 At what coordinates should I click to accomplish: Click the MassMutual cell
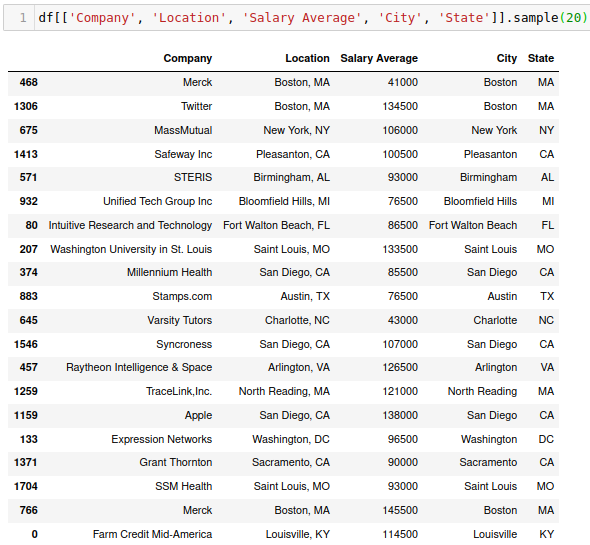tap(183, 130)
